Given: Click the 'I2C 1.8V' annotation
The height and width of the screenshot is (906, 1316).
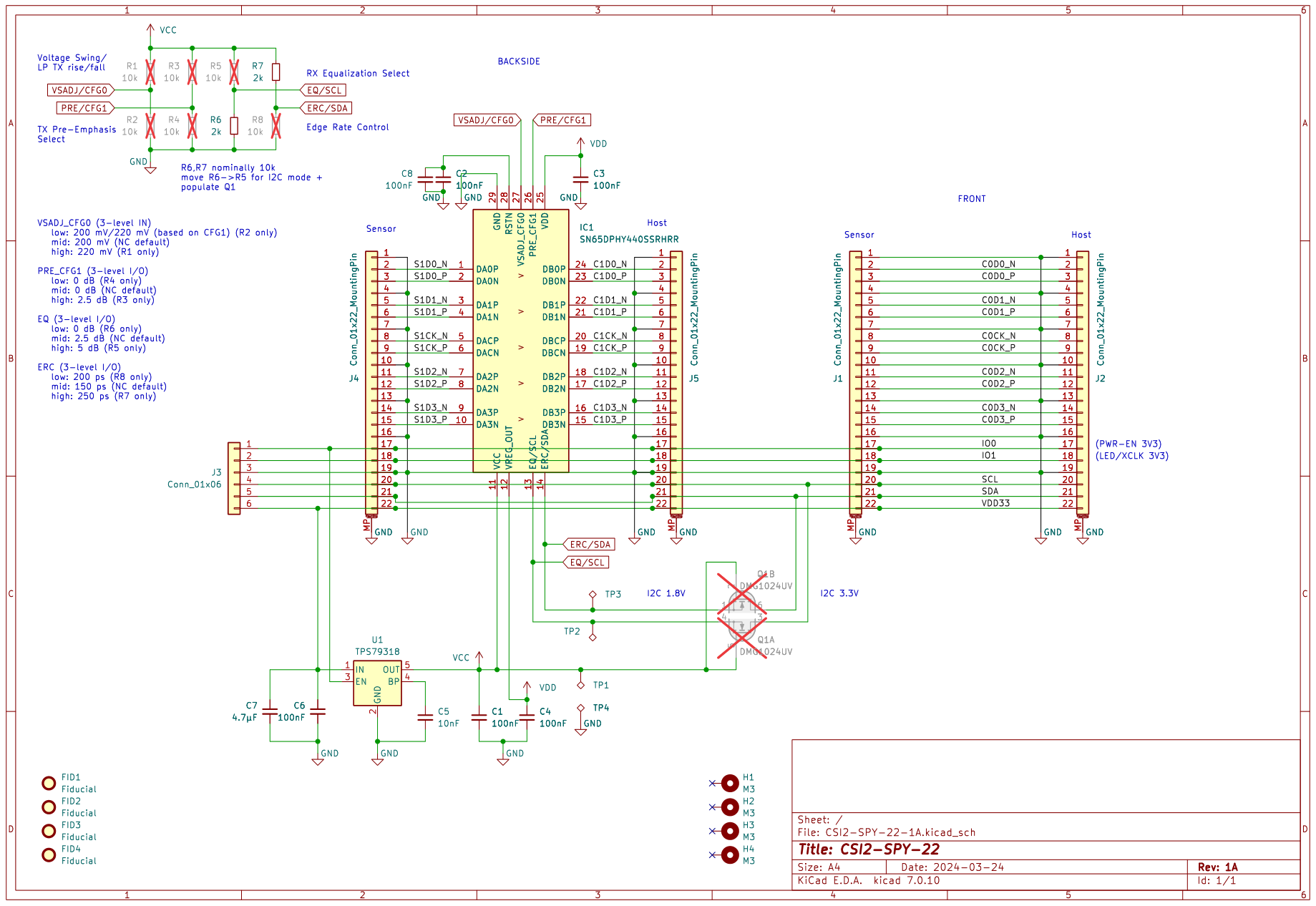Looking at the screenshot, I should [x=666, y=593].
